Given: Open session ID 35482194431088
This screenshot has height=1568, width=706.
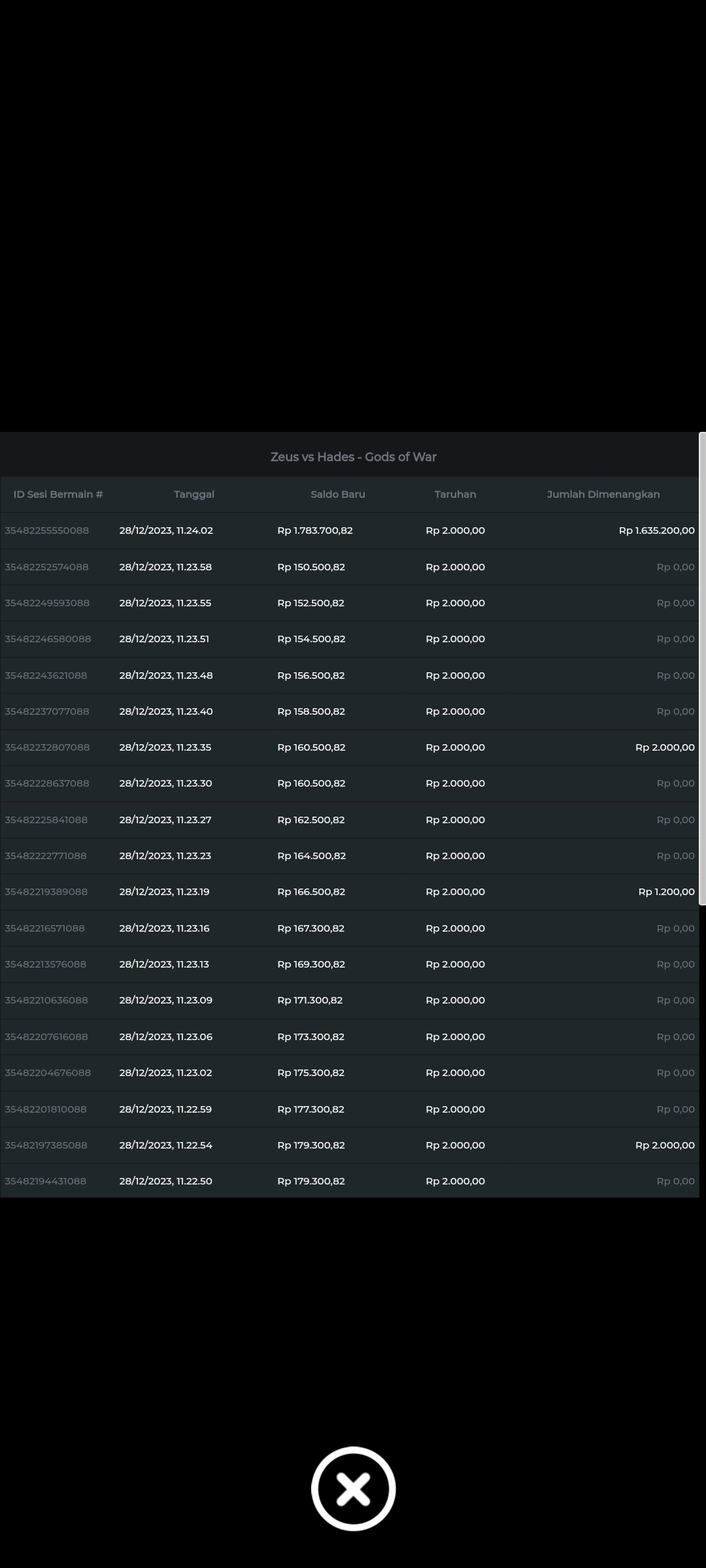Looking at the screenshot, I should (x=46, y=1181).
